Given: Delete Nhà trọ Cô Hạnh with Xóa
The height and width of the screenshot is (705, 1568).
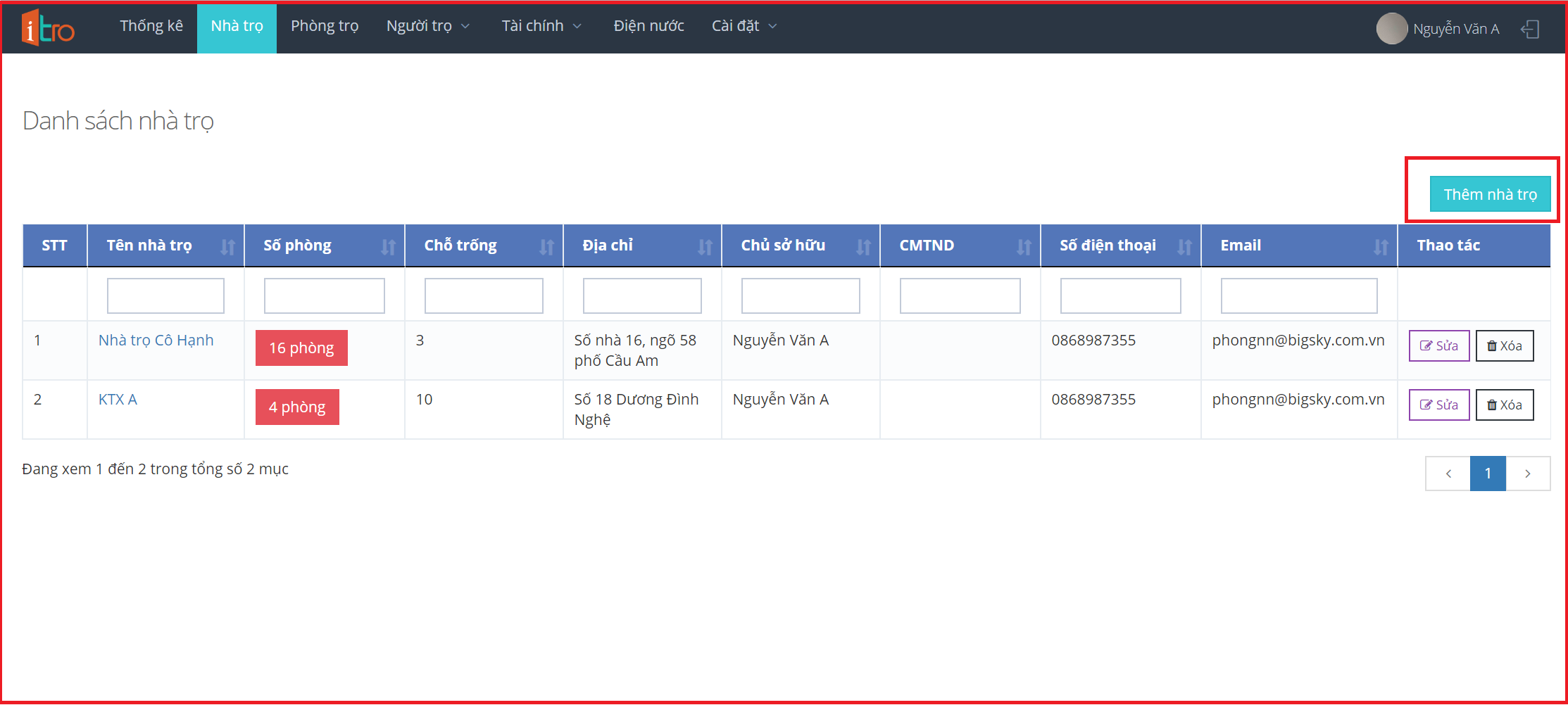Looking at the screenshot, I should pos(1504,345).
